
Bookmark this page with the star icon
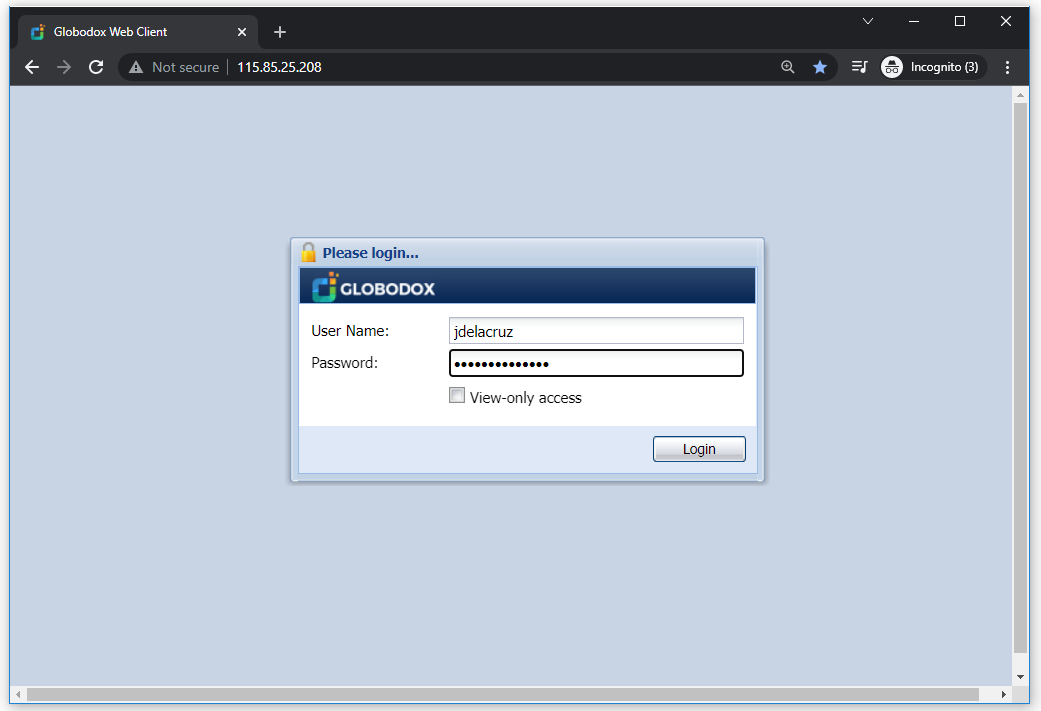(x=820, y=67)
